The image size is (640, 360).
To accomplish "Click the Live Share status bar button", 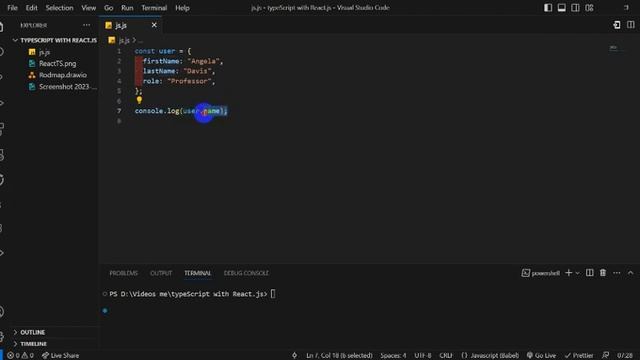I will [x=60, y=356].
